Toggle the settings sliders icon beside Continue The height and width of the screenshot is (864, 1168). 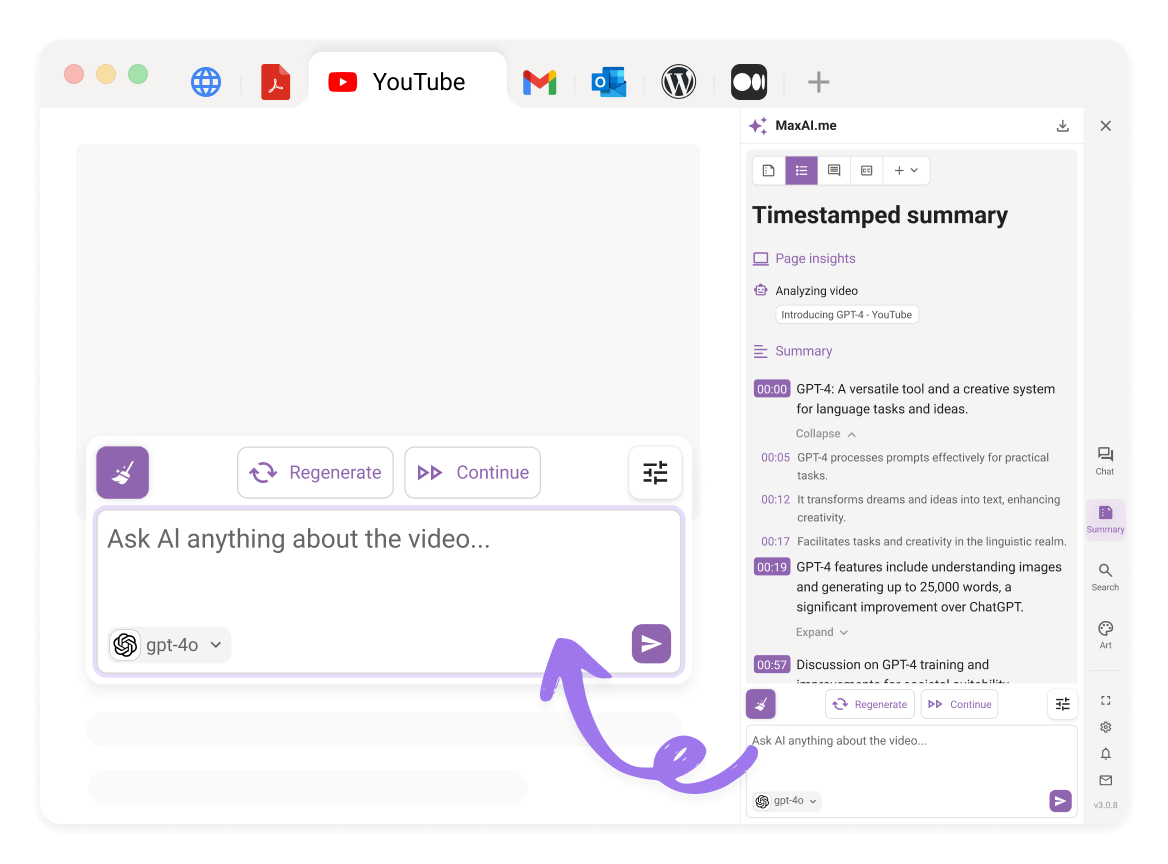click(655, 472)
